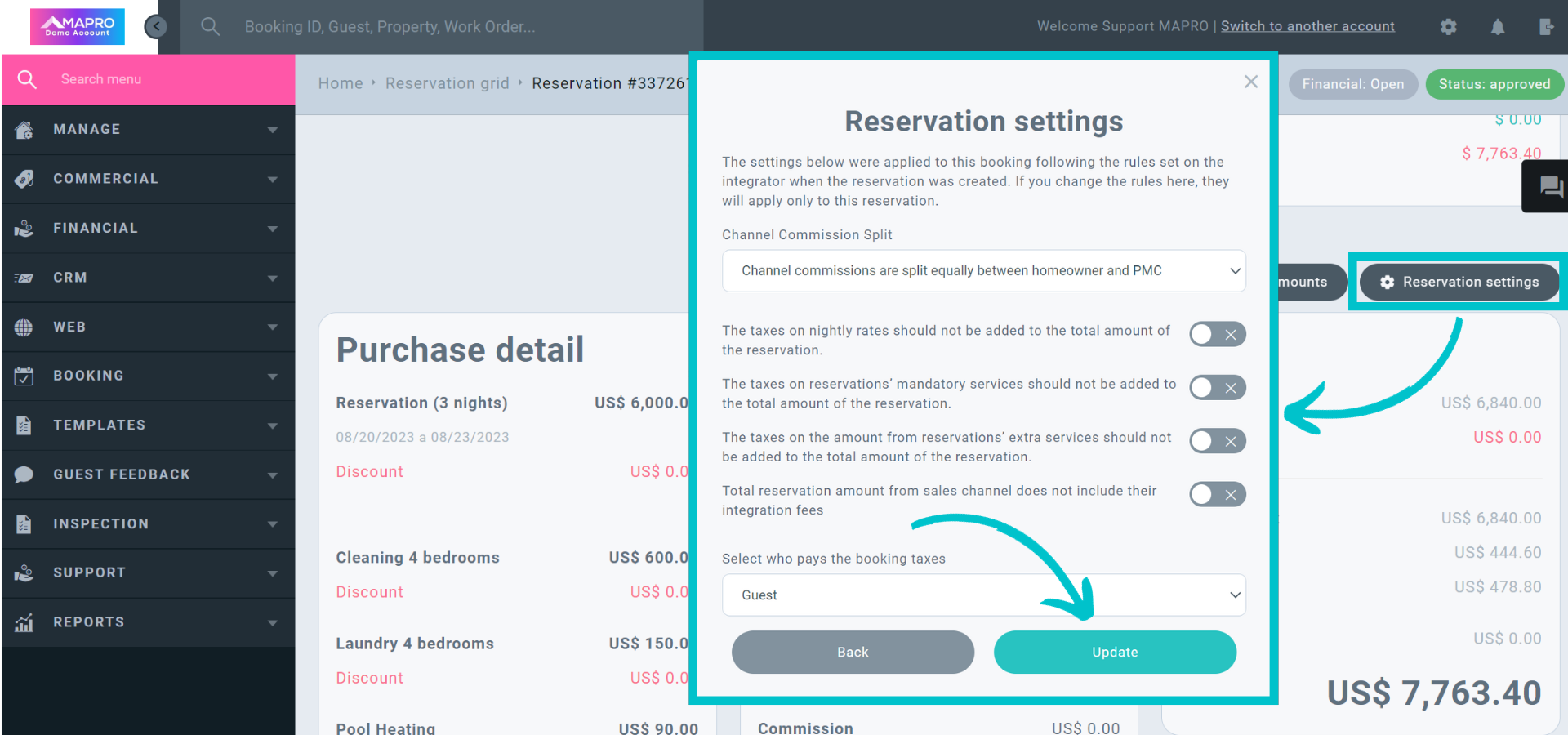The width and height of the screenshot is (1568, 735).
Task: Click the Update button
Action: [1114, 652]
